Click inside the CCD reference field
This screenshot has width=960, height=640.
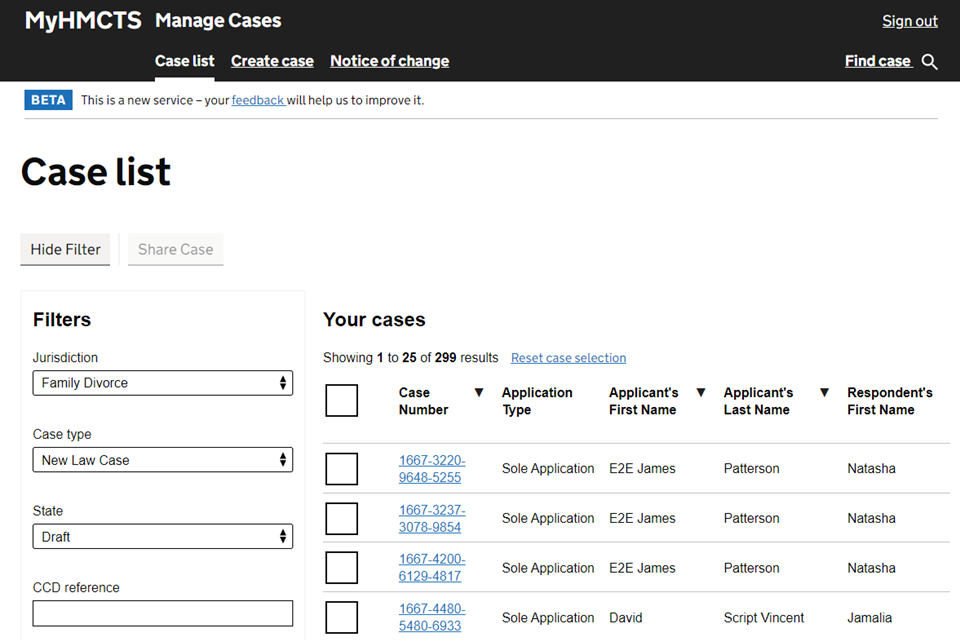pos(163,613)
